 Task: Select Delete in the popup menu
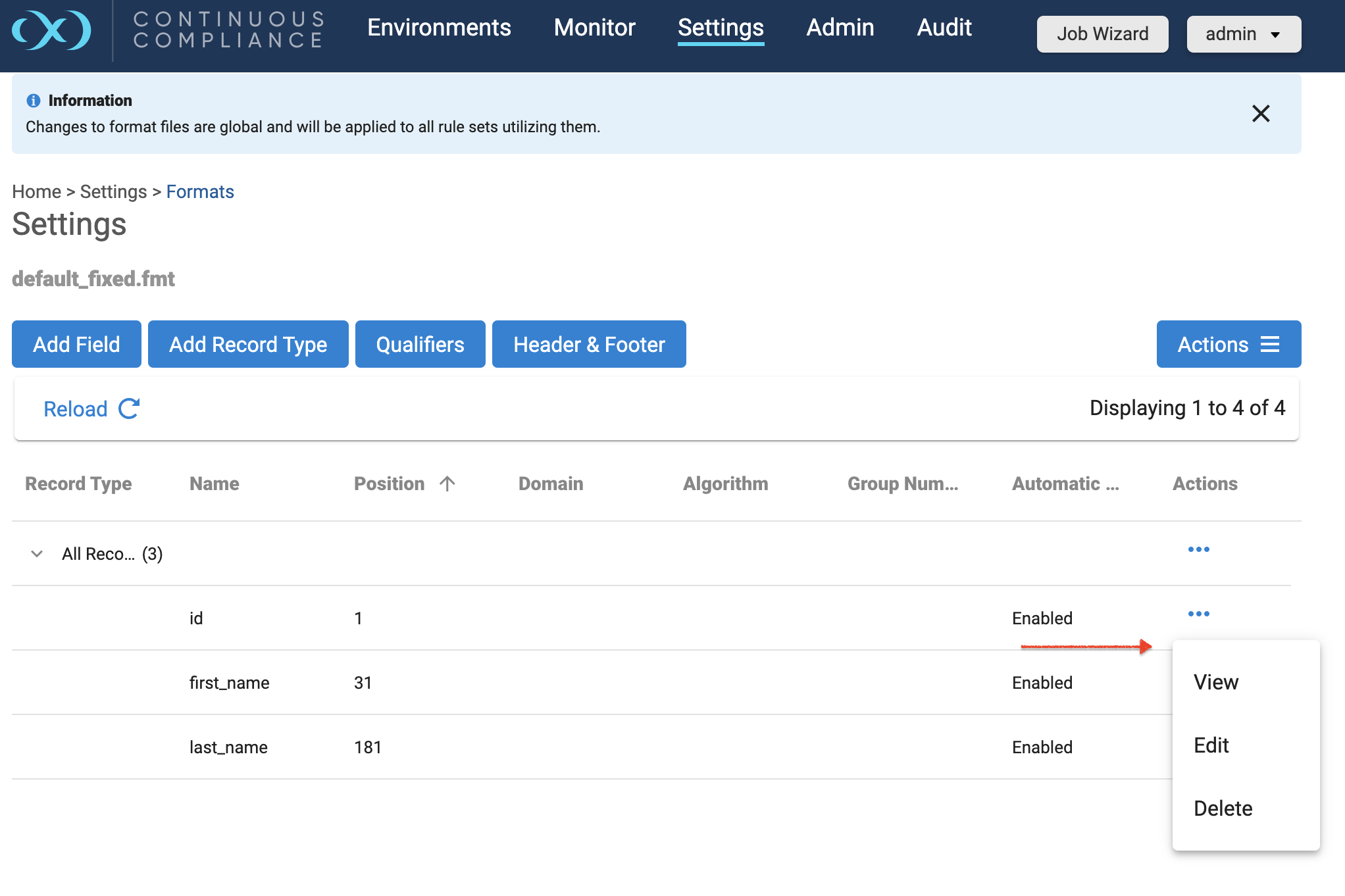1223,809
